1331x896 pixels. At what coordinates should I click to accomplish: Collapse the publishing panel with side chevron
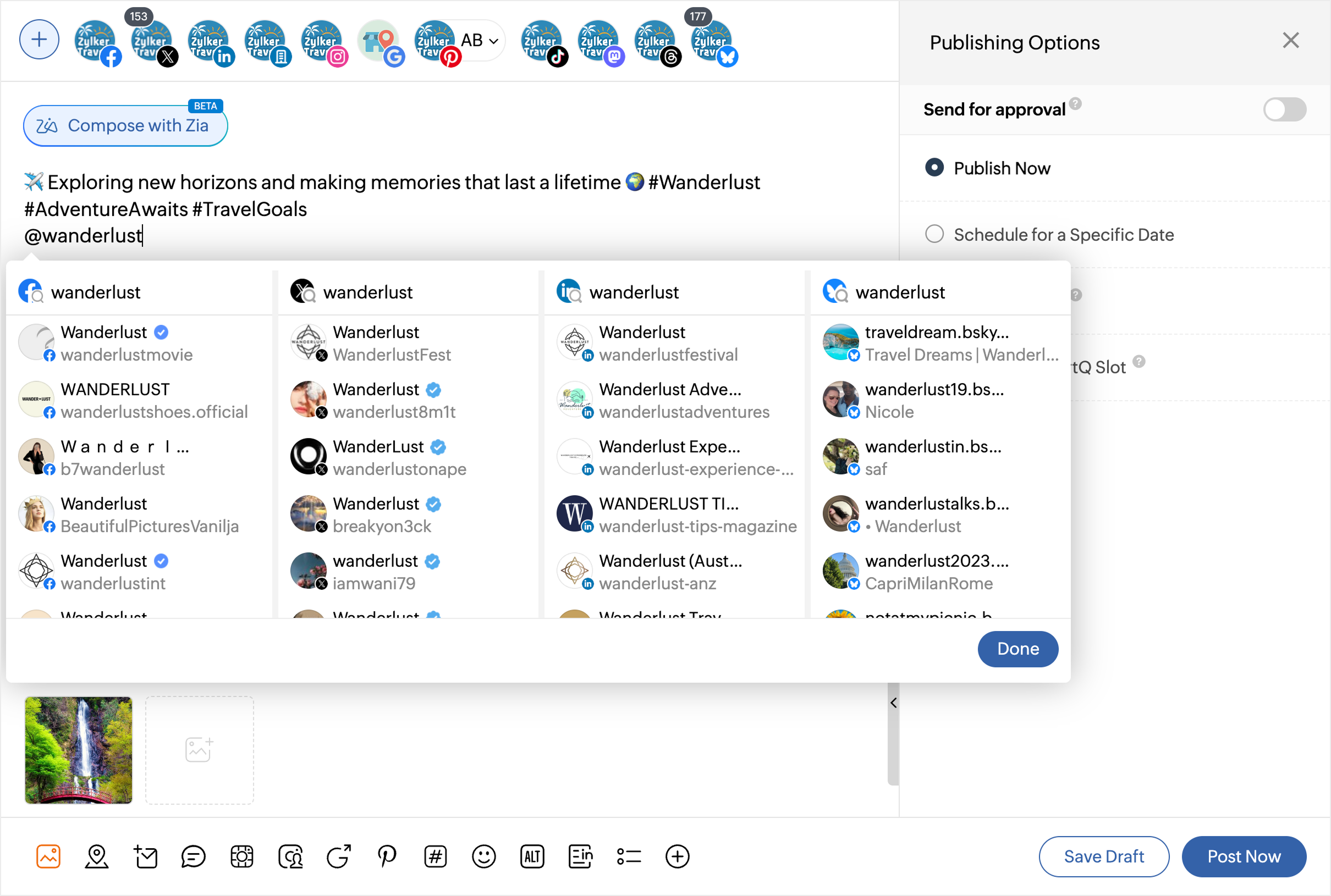[x=893, y=703]
